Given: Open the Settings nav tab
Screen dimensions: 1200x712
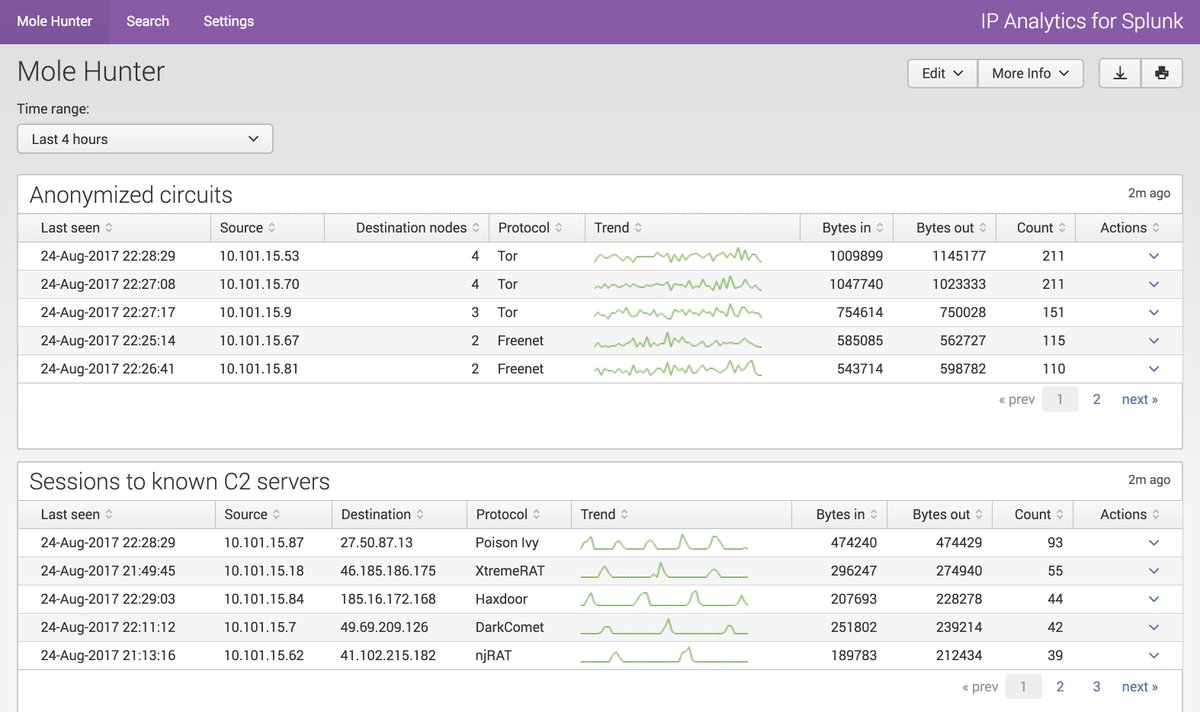Looking at the screenshot, I should coord(229,21).
